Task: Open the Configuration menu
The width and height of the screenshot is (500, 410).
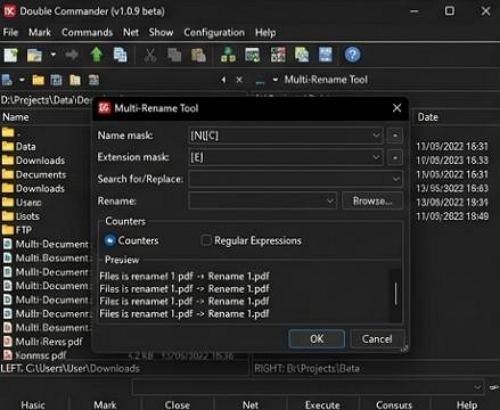Action: tap(214, 32)
